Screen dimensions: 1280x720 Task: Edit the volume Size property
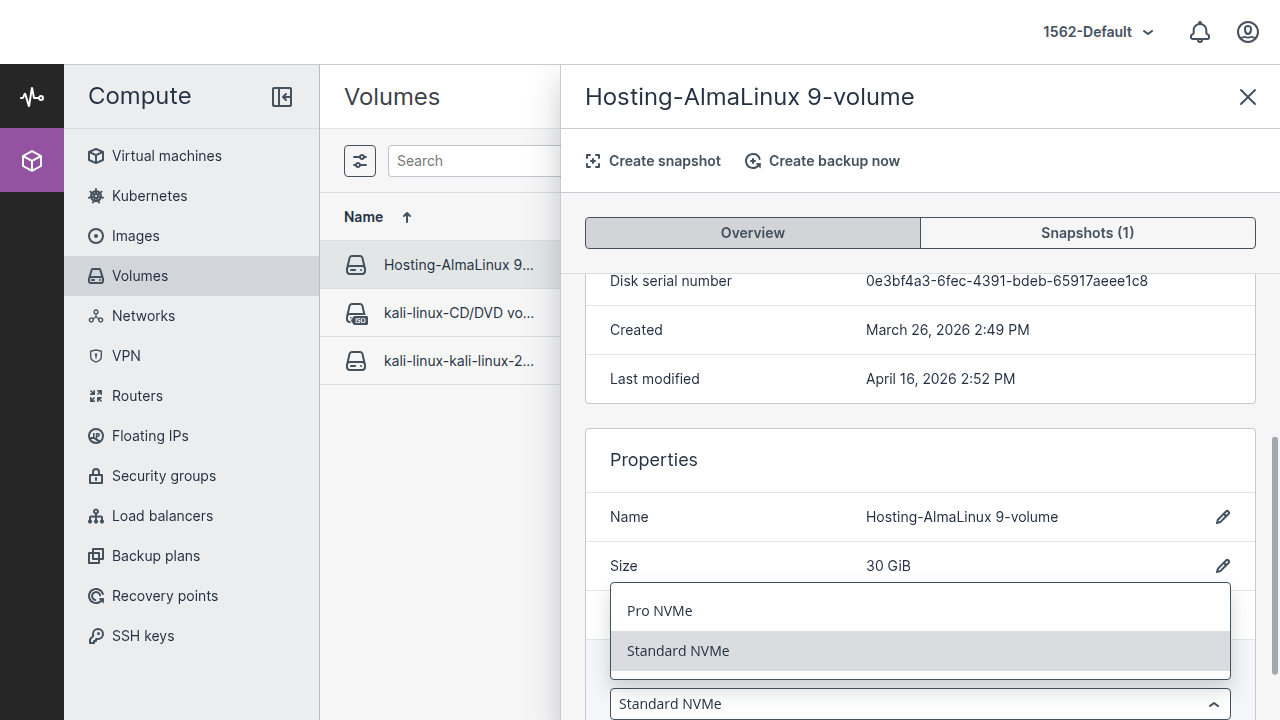(x=1223, y=566)
